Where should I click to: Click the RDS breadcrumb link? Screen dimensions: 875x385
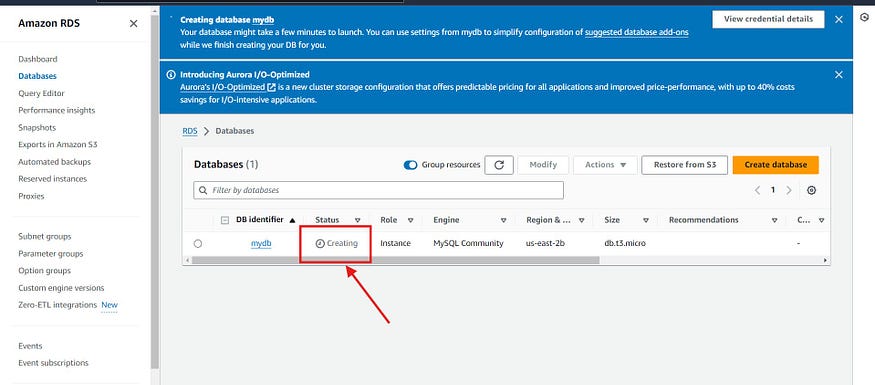click(190, 131)
